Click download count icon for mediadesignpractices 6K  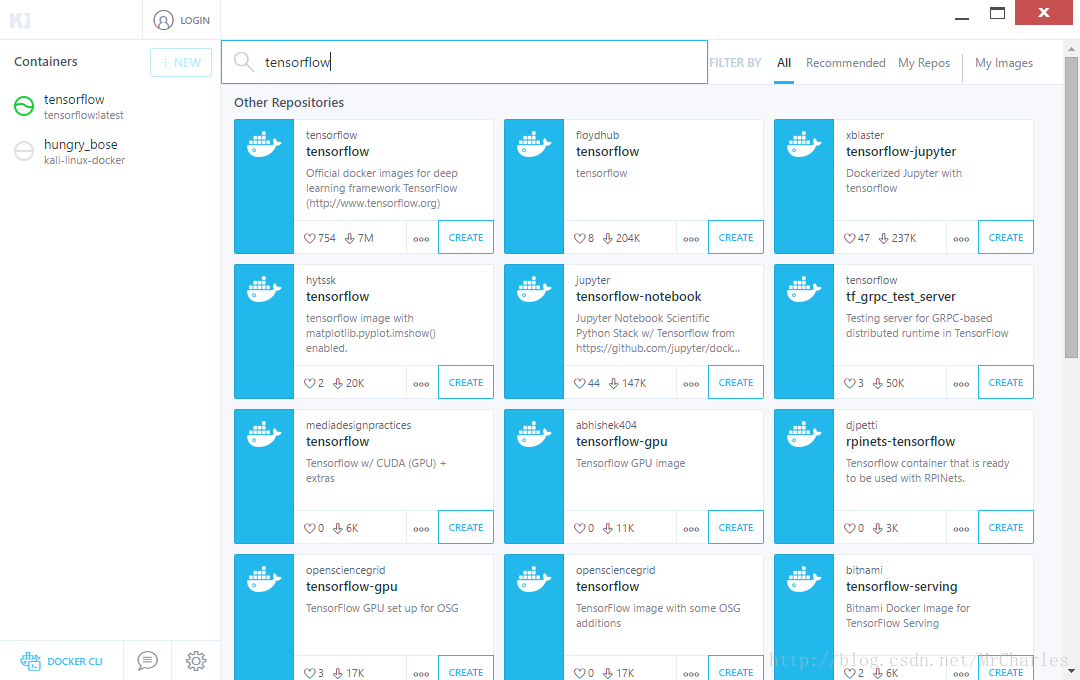[x=338, y=528]
